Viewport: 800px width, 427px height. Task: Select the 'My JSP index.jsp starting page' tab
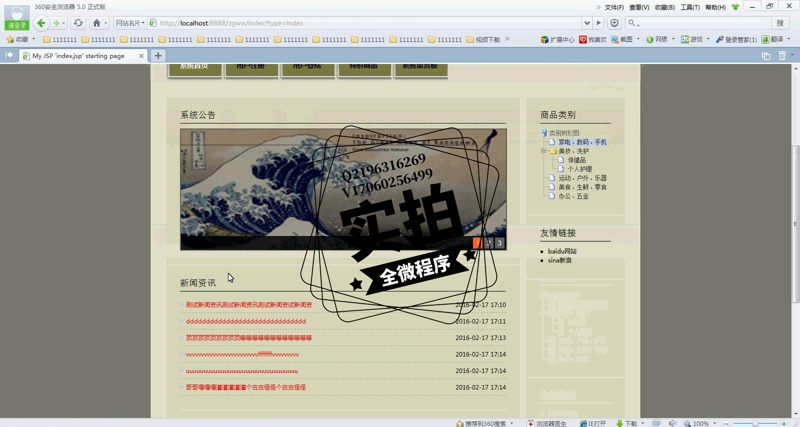pyautogui.click(x=80, y=56)
